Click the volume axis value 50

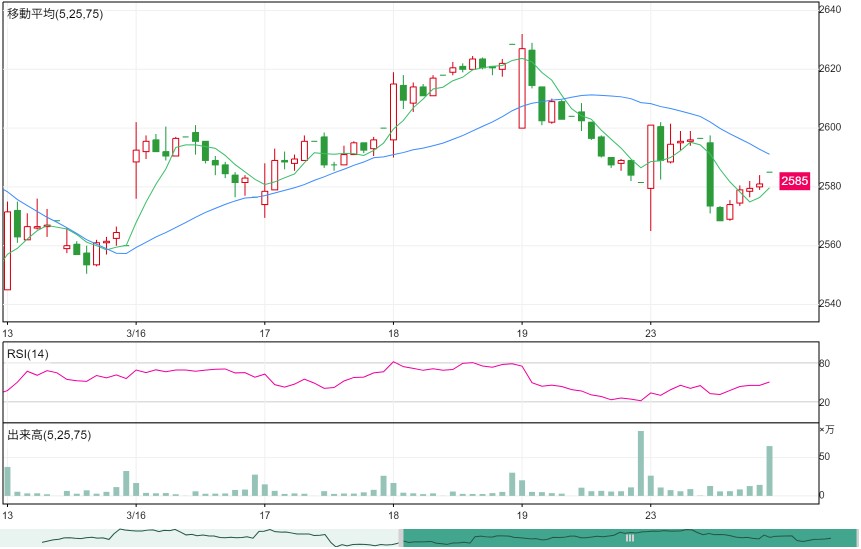[825, 457]
